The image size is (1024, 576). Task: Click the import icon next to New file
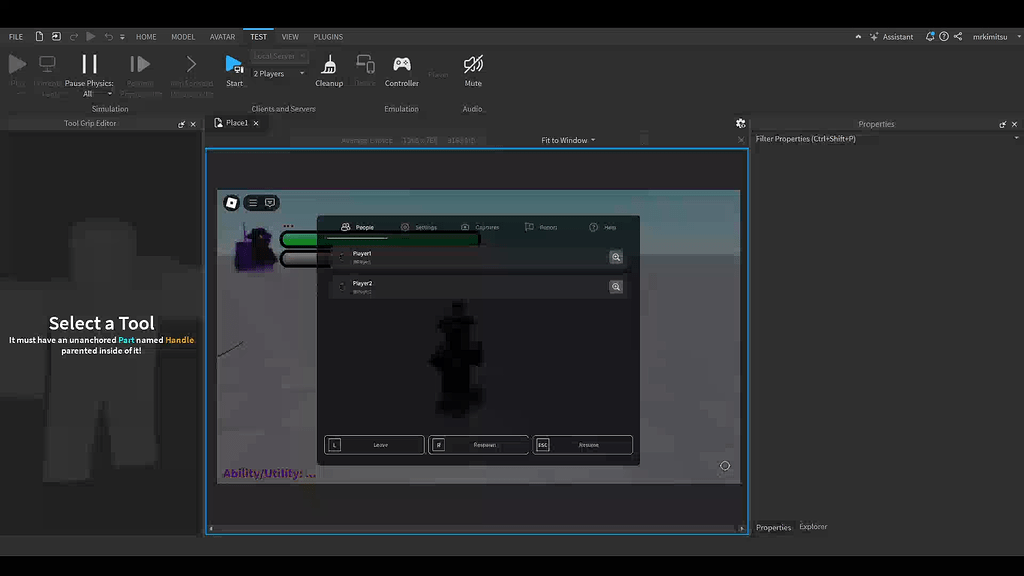(56, 37)
